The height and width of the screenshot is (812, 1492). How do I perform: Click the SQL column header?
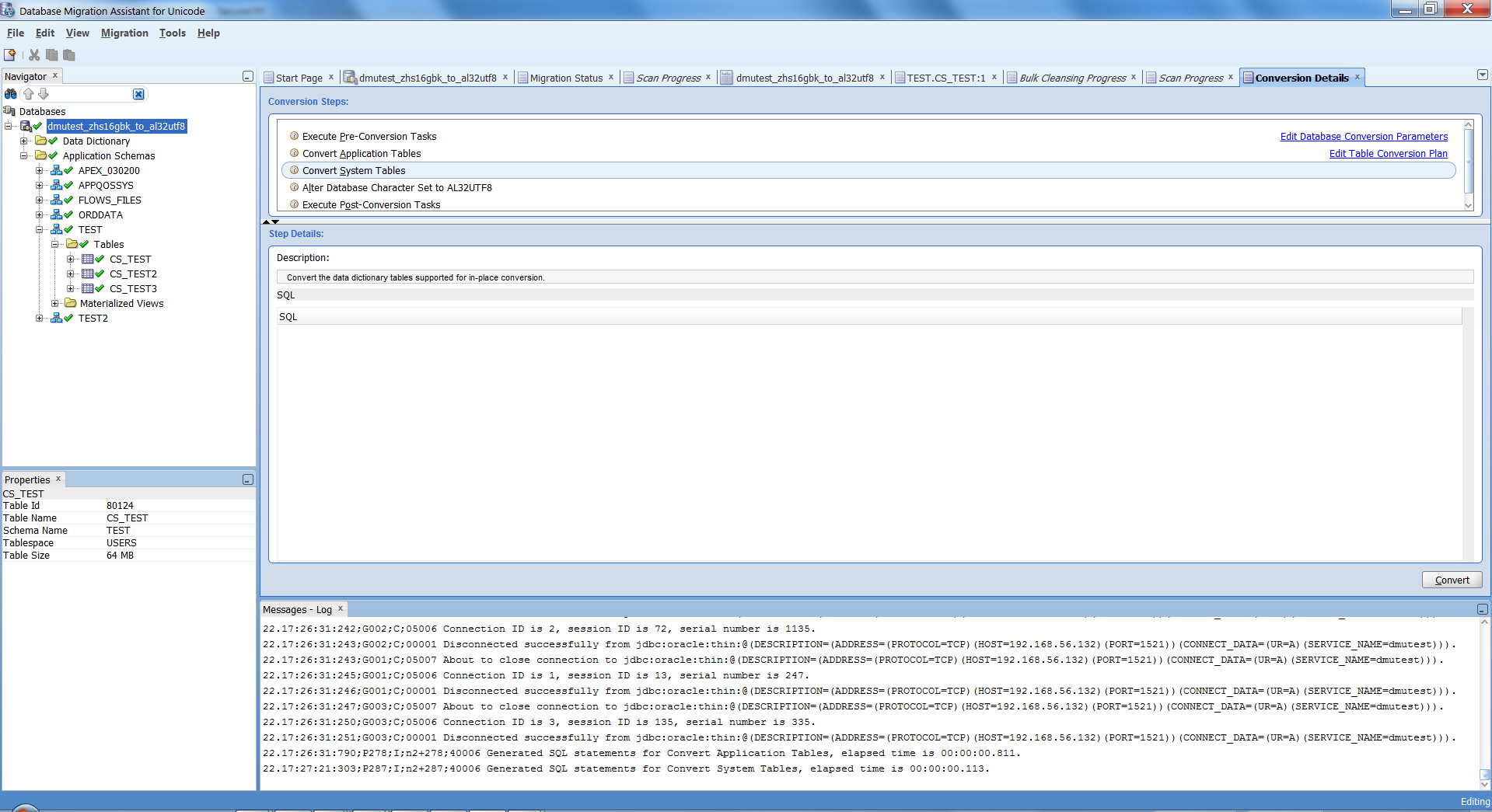coord(869,316)
